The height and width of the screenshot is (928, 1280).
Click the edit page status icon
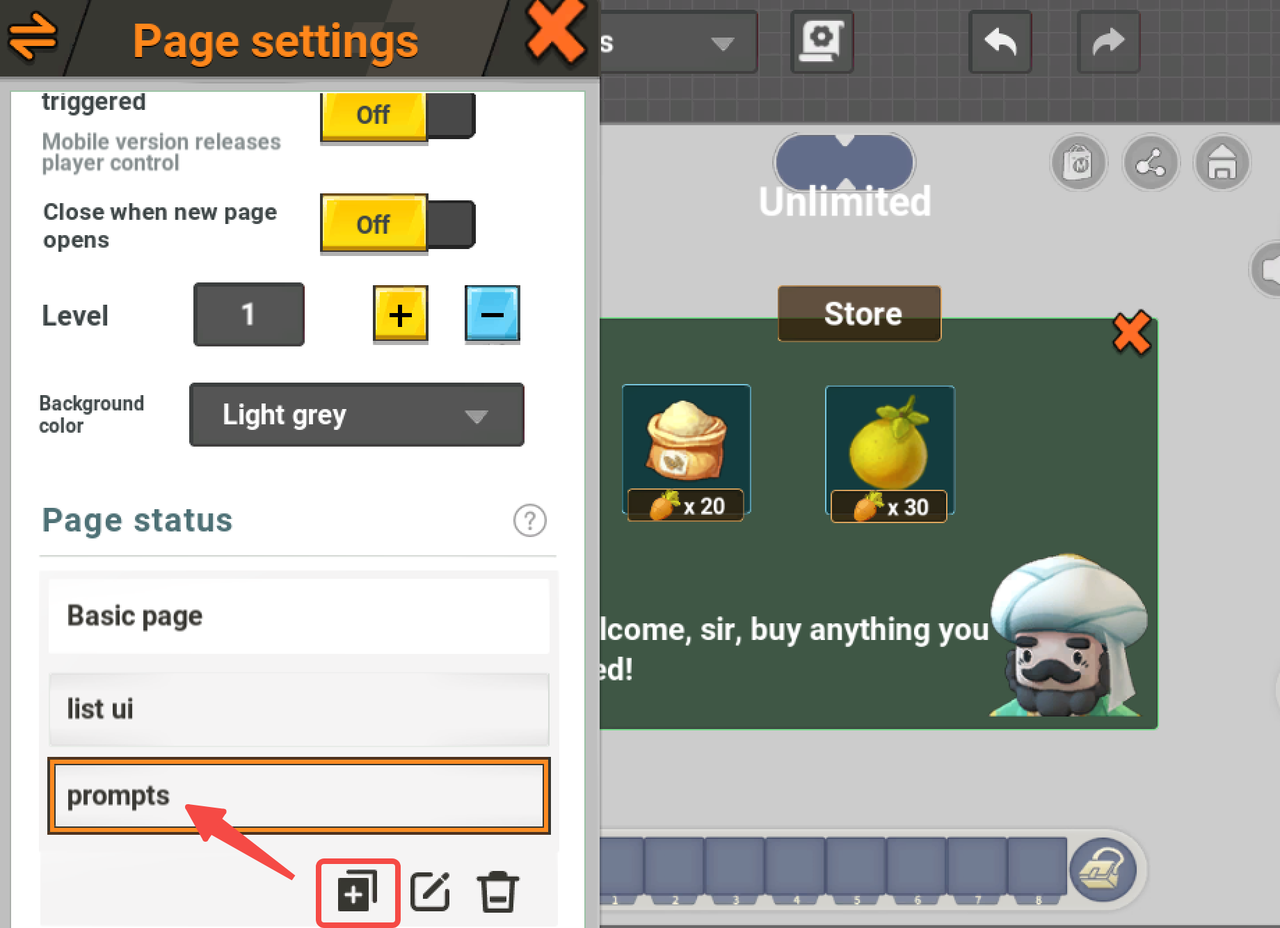pos(430,891)
